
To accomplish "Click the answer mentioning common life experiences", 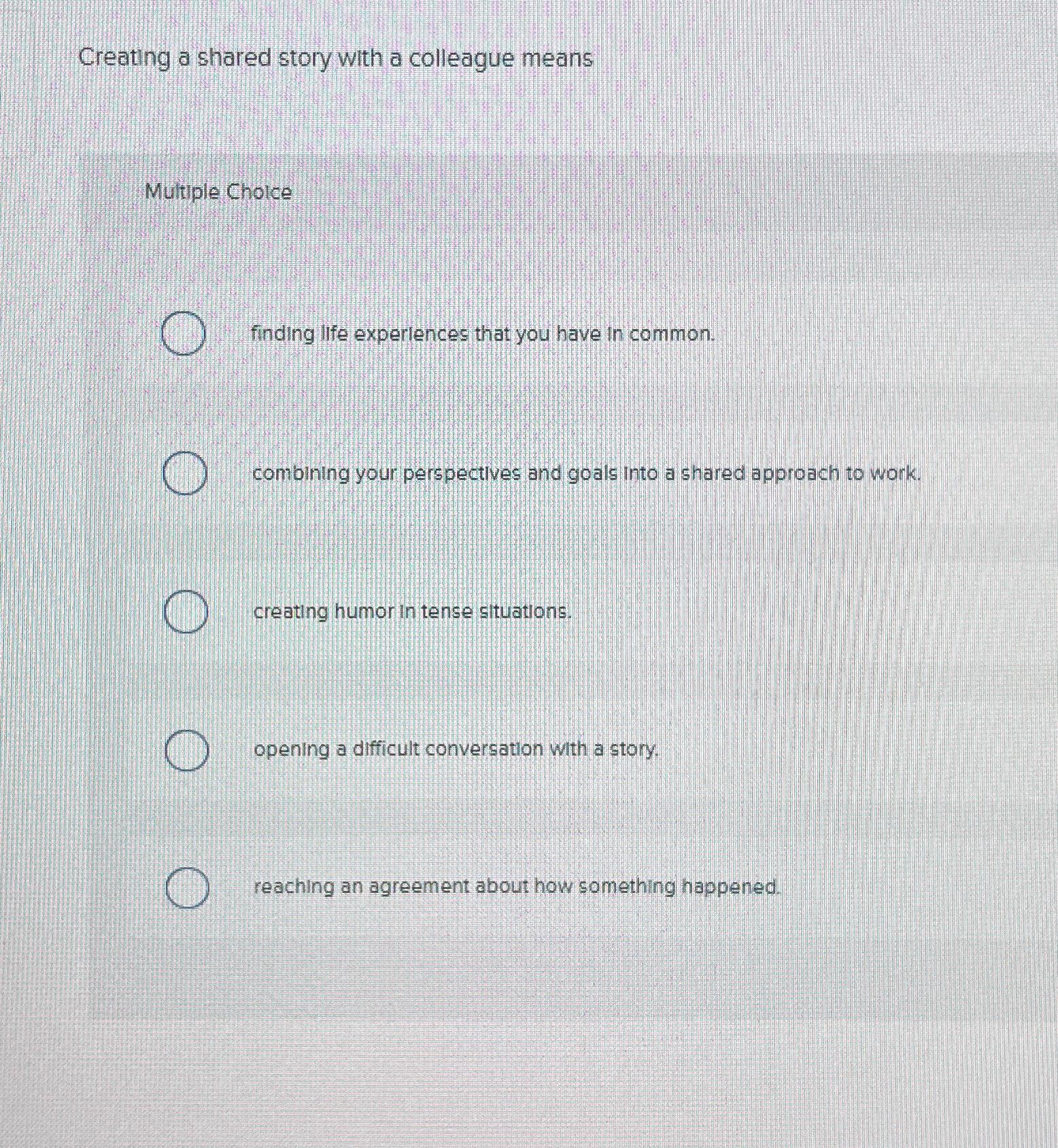I will tap(483, 335).
